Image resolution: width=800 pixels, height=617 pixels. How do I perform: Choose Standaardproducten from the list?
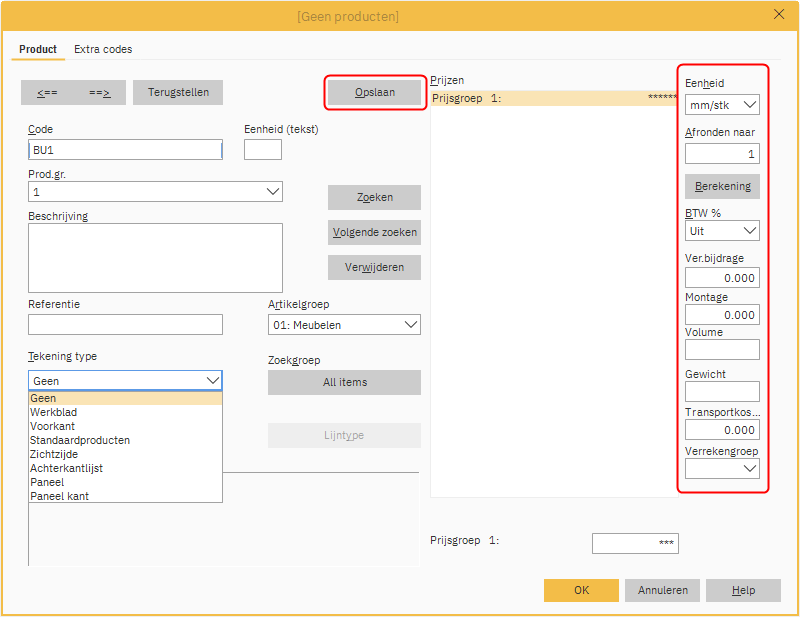tap(80, 440)
